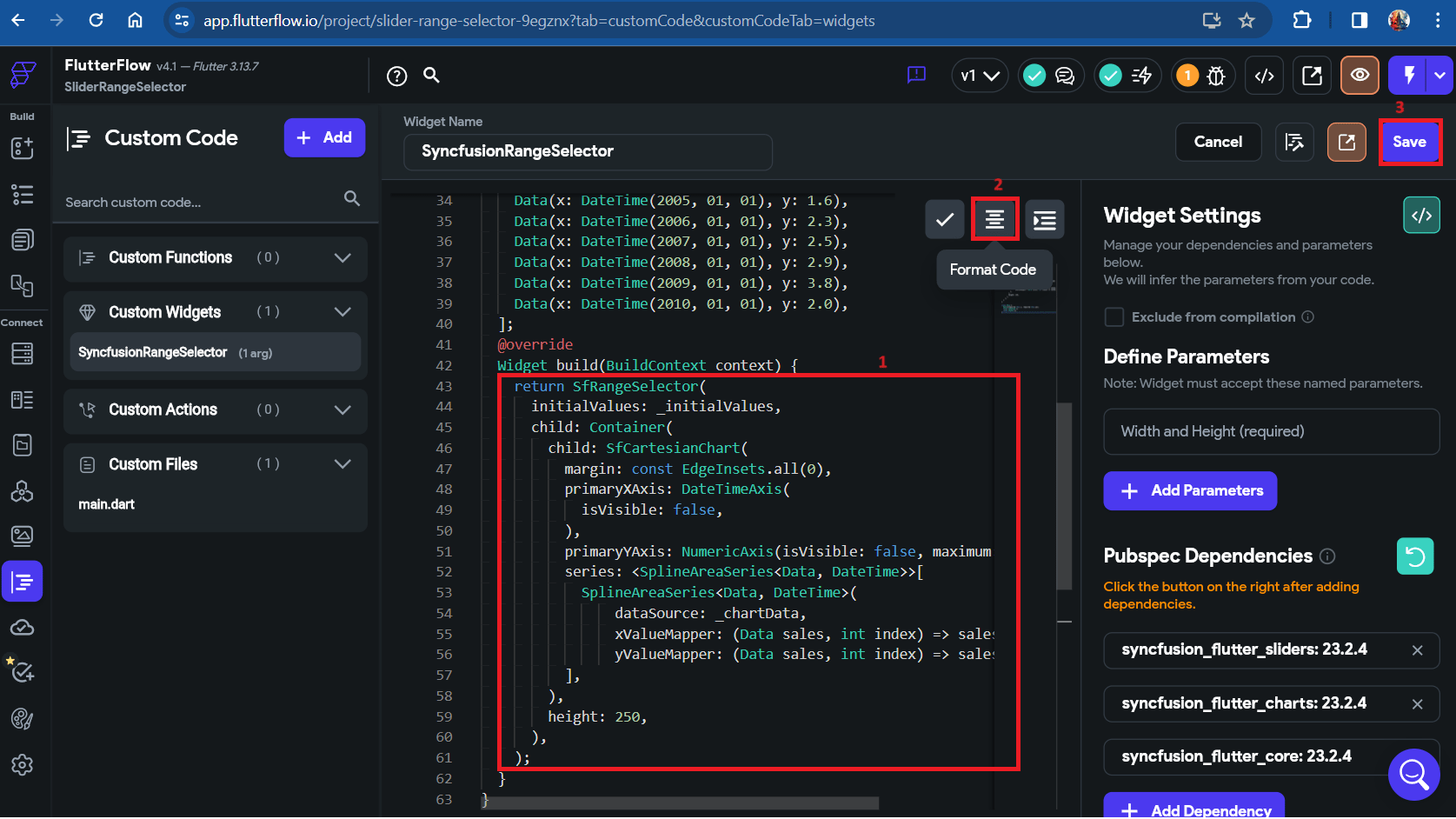Image resolution: width=1456 pixels, height=819 pixels.
Task: Open the App Values icon in sidebar
Action: (x=22, y=445)
